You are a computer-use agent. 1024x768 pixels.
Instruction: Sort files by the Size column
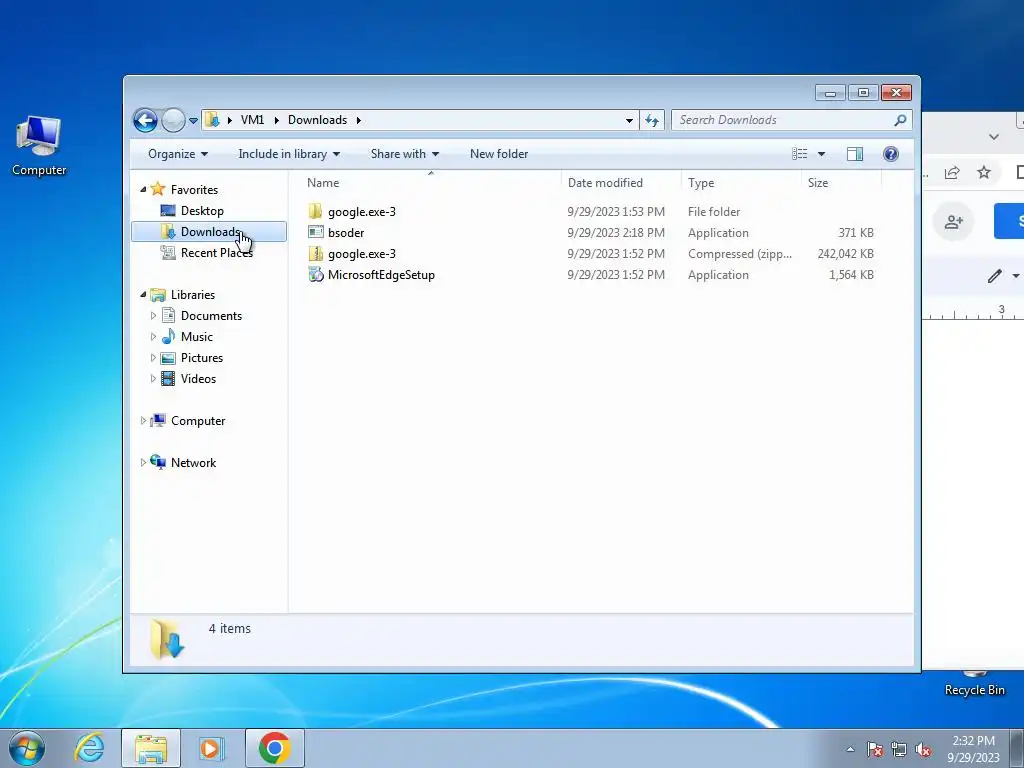841,183
